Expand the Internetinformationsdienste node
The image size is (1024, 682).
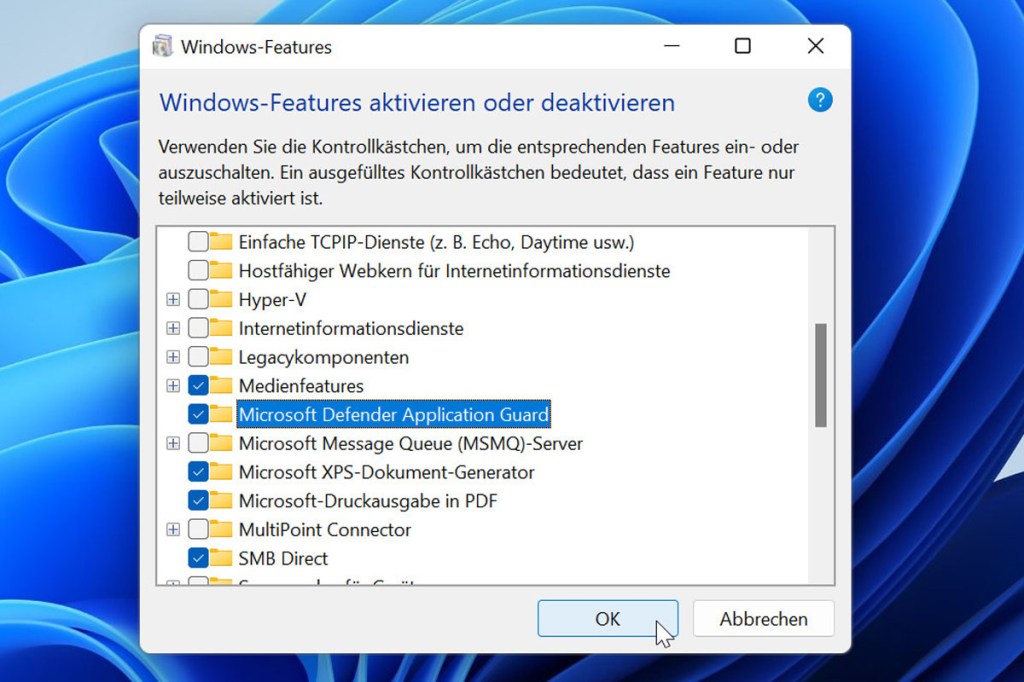point(173,328)
